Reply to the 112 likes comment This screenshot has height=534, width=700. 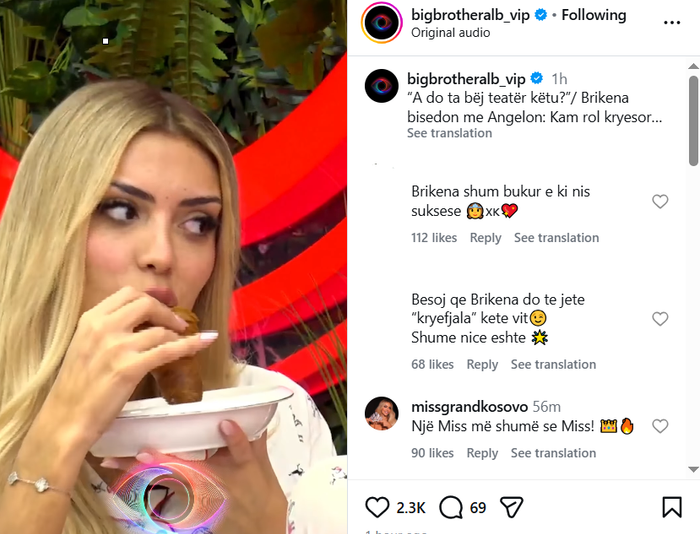pyautogui.click(x=485, y=238)
